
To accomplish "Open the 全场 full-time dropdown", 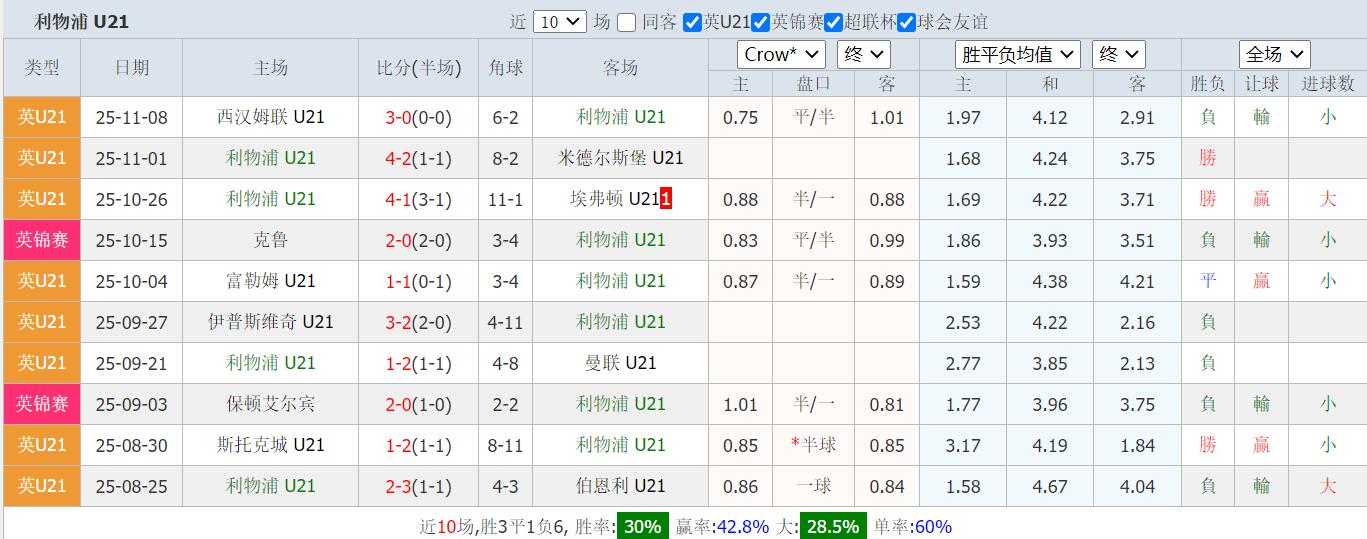I will [1274, 55].
